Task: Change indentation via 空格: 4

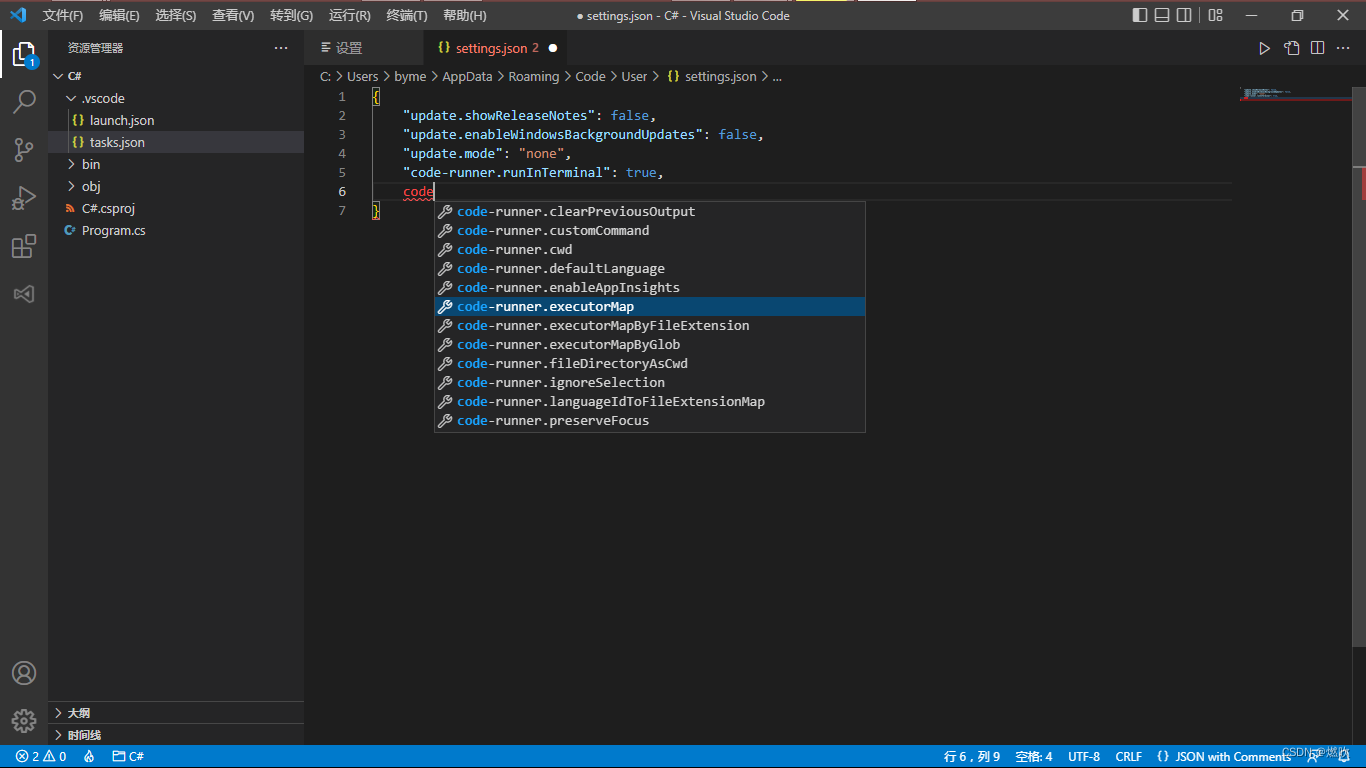Action: (x=1034, y=756)
